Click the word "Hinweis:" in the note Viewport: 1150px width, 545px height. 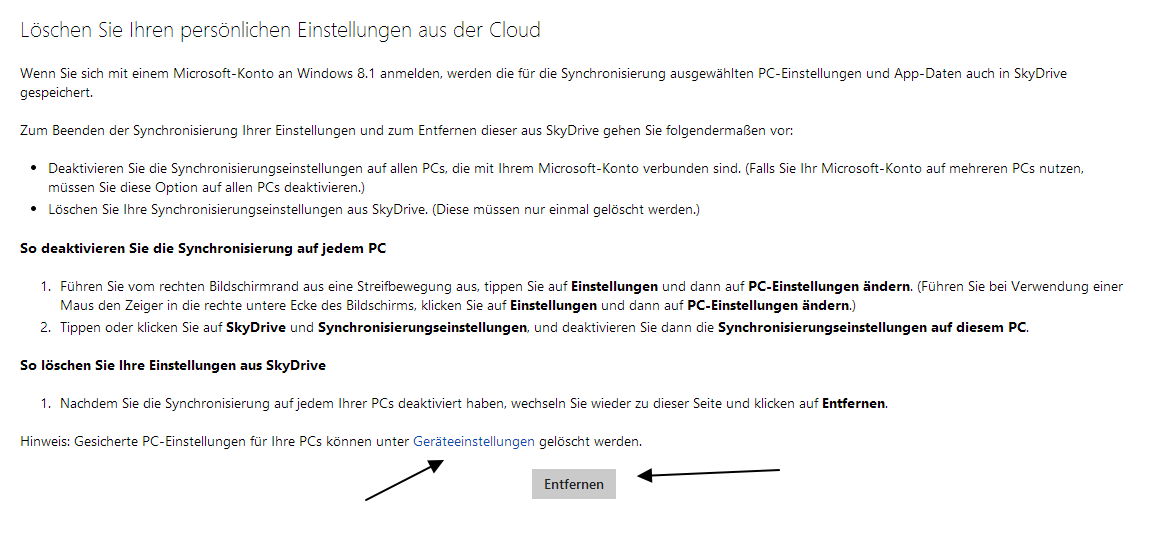pyautogui.click(x=45, y=442)
